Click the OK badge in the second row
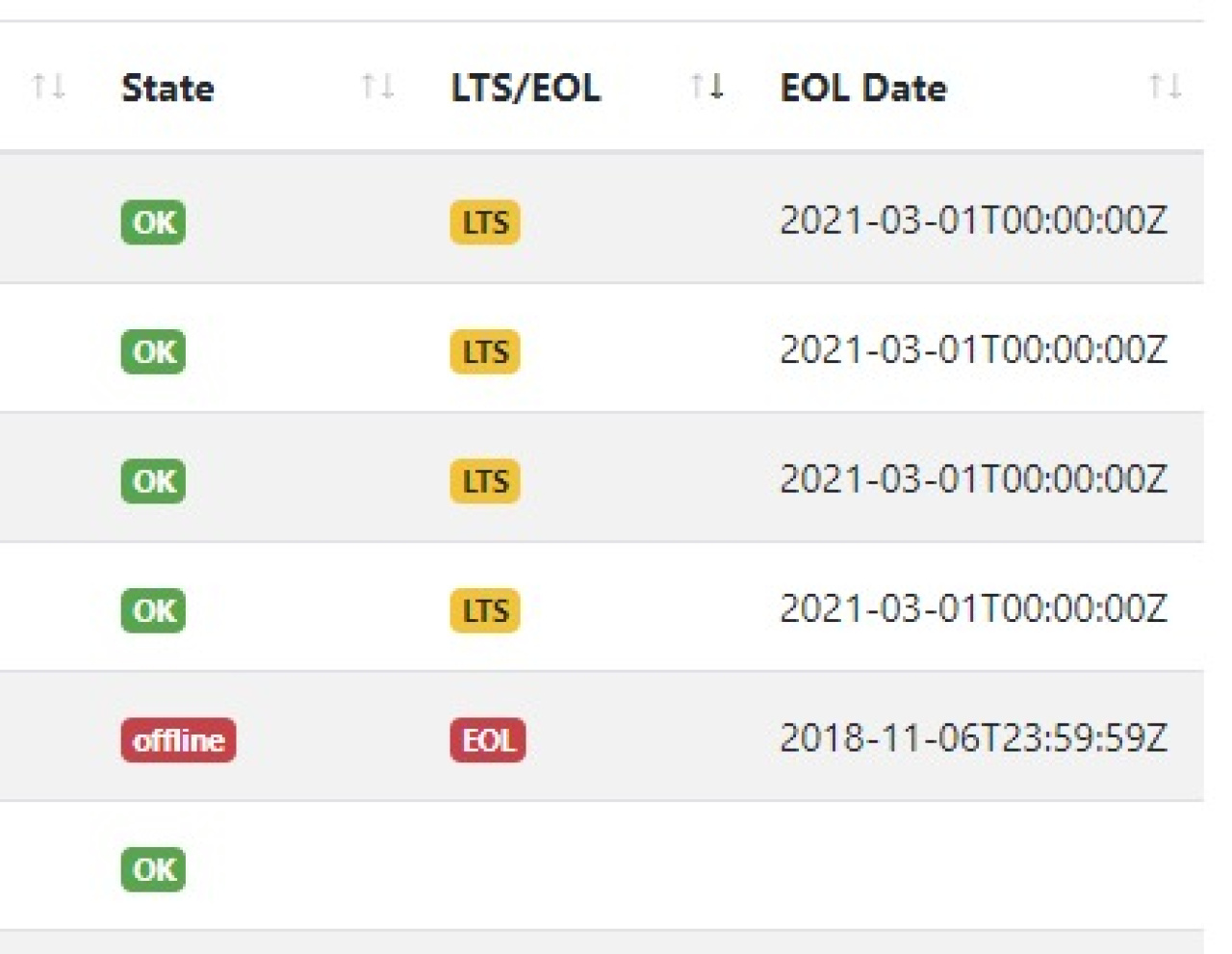This screenshot has width=1232, height=954. point(152,351)
